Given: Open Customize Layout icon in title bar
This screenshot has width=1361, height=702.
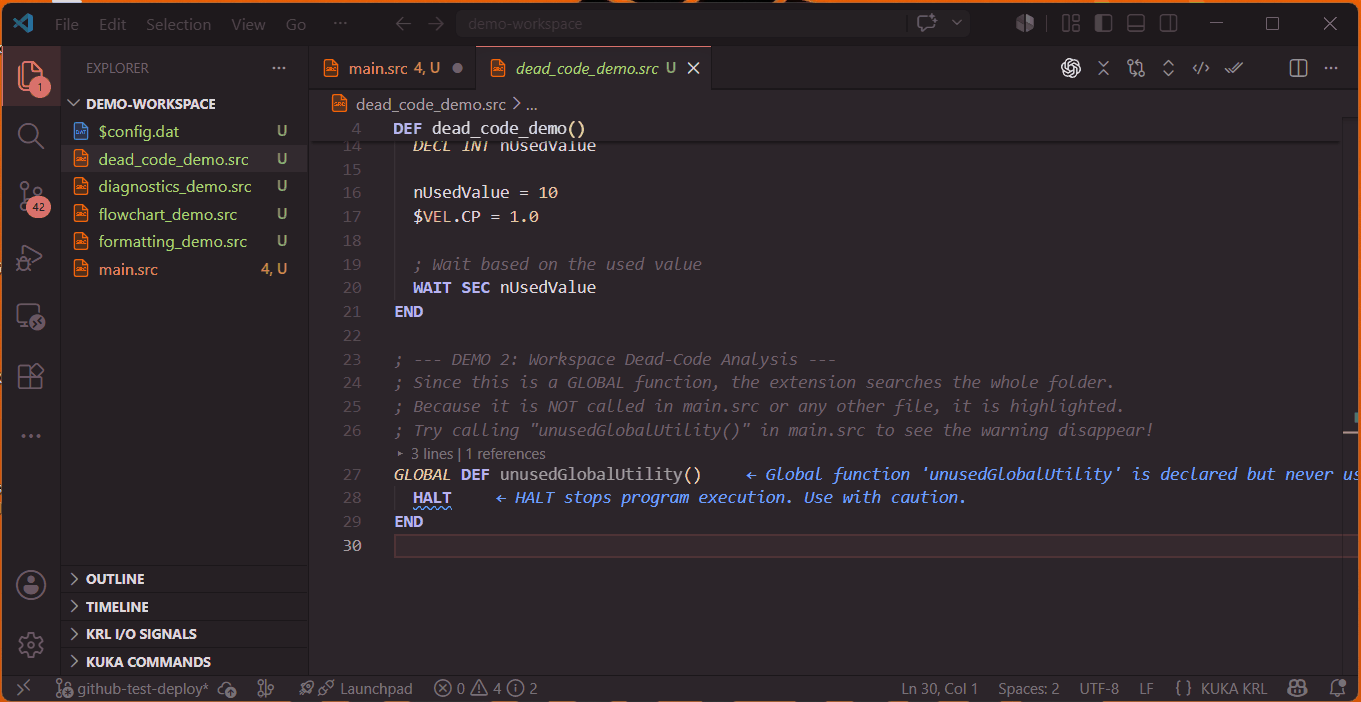Looking at the screenshot, I should point(1071,23).
